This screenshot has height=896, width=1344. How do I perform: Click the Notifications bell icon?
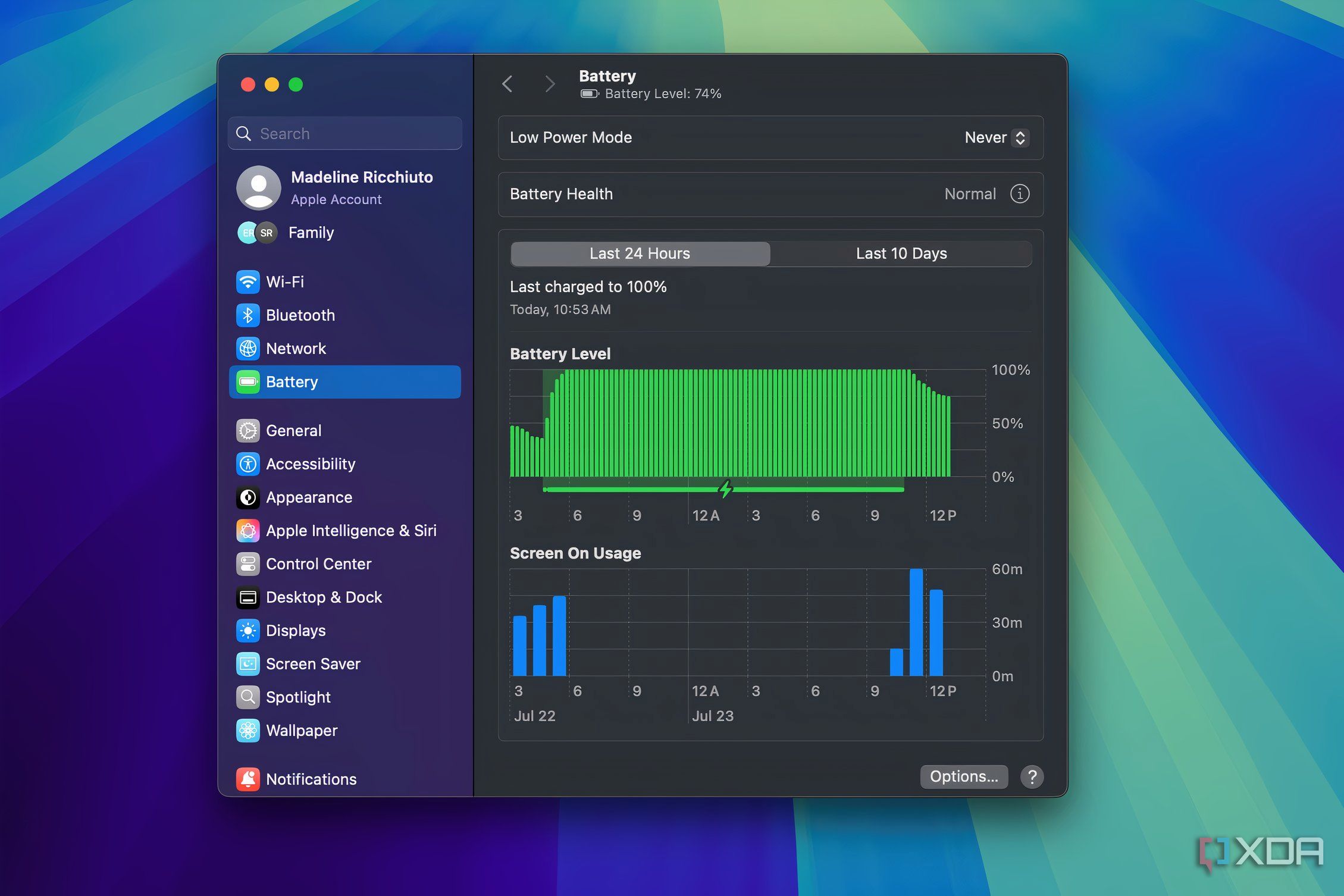248,779
